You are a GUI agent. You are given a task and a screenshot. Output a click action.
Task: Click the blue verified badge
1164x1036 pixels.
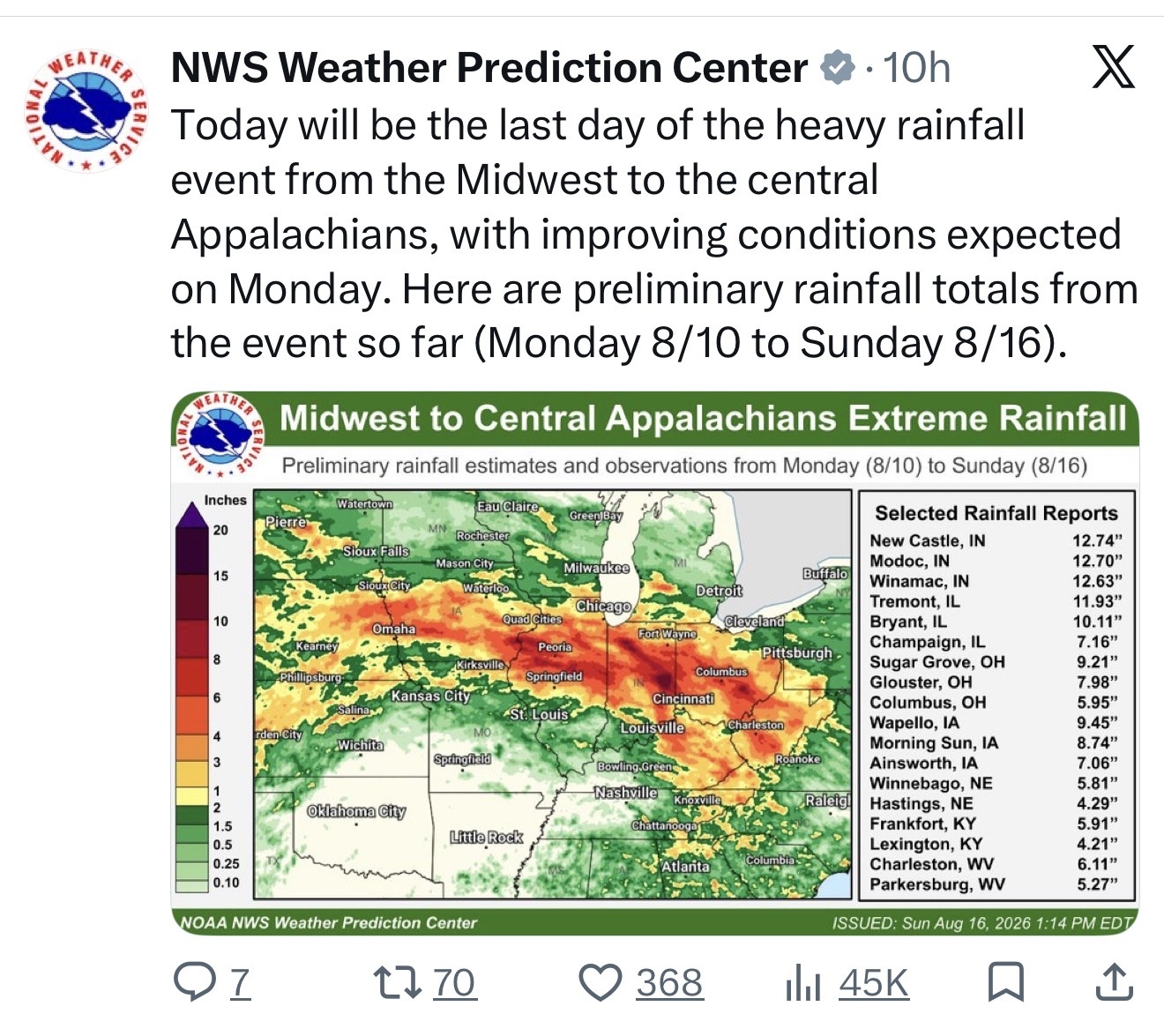(x=839, y=68)
